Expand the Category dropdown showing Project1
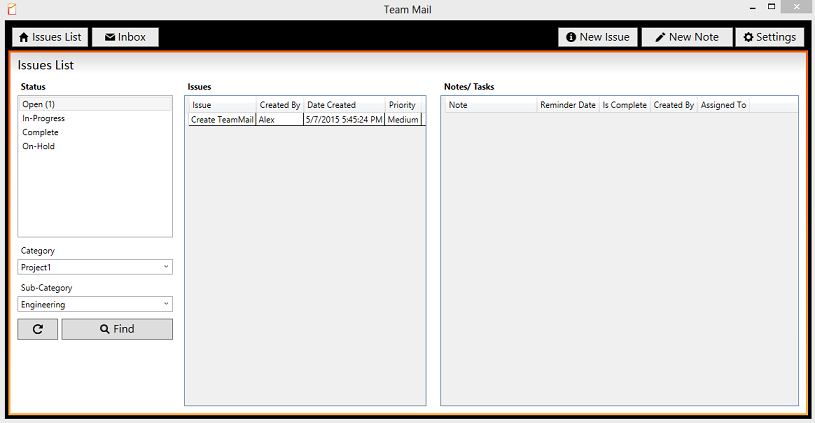The height and width of the screenshot is (423, 815). 95,267
